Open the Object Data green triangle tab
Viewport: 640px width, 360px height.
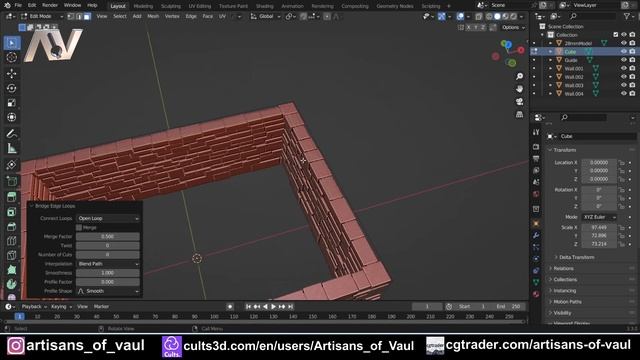(x=536, y=282)
